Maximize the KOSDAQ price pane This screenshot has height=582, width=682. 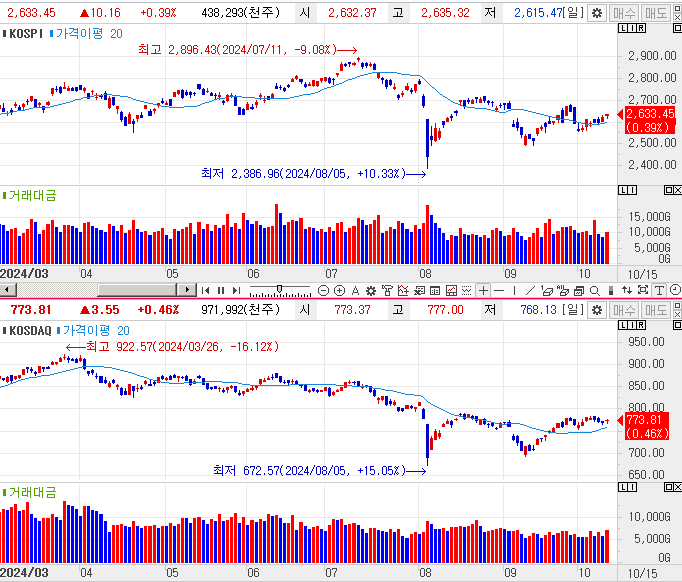(x=677, y=325)
